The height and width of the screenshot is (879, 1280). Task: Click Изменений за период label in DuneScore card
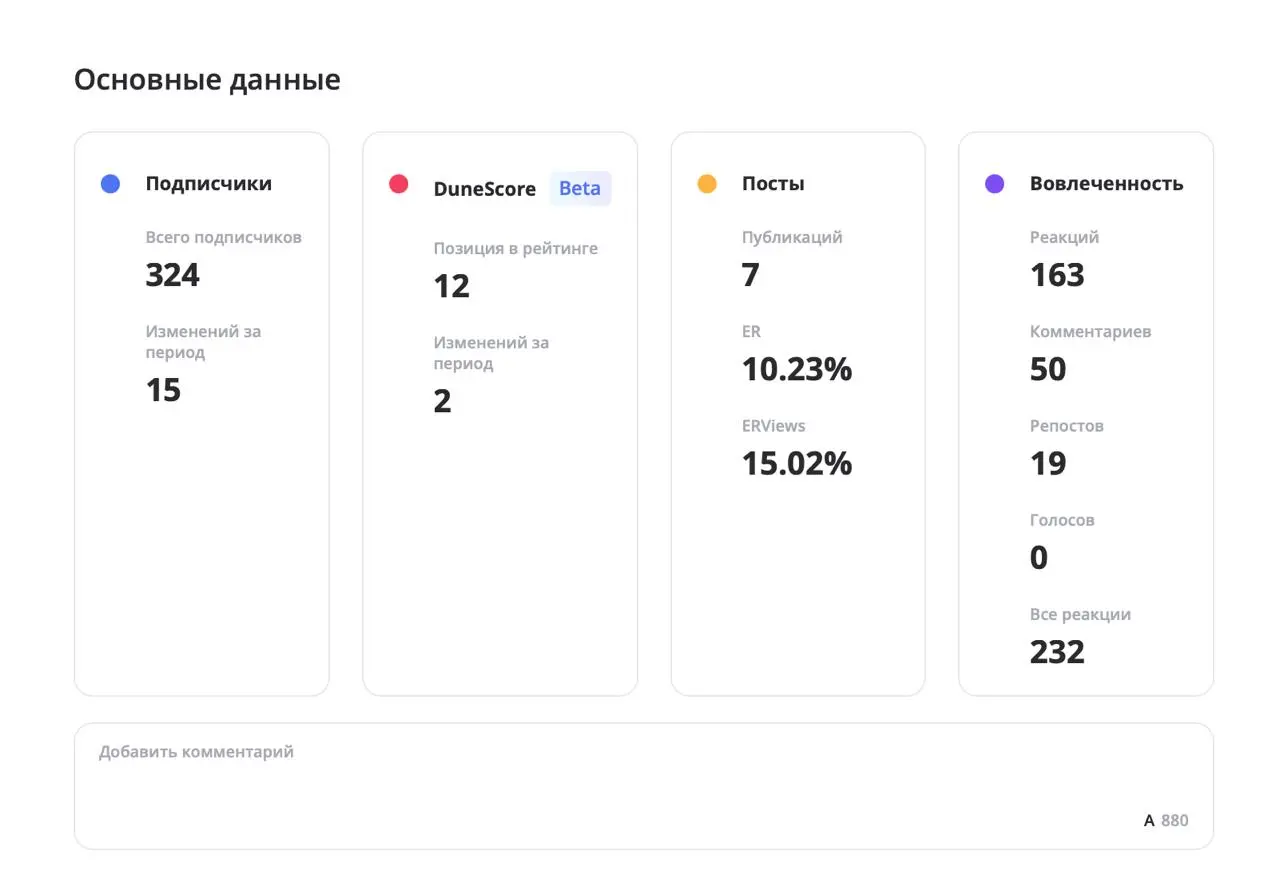(x=491, y=353)
